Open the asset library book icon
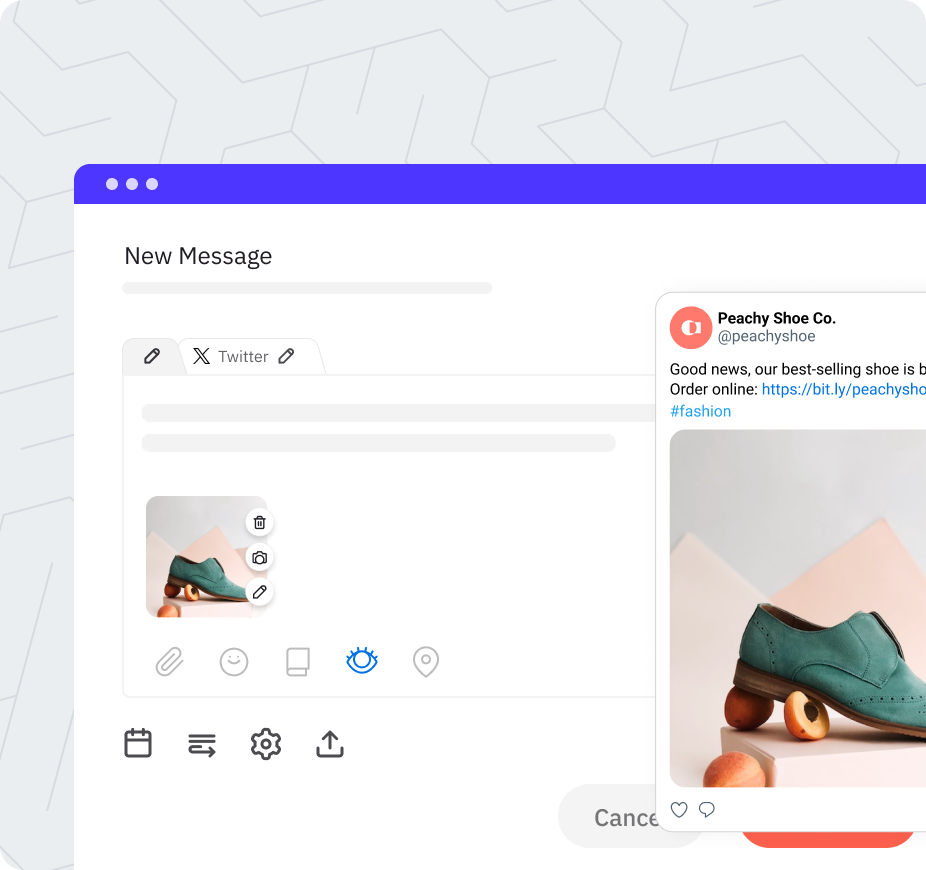The image size is (926, 870). tap(298, 662)
